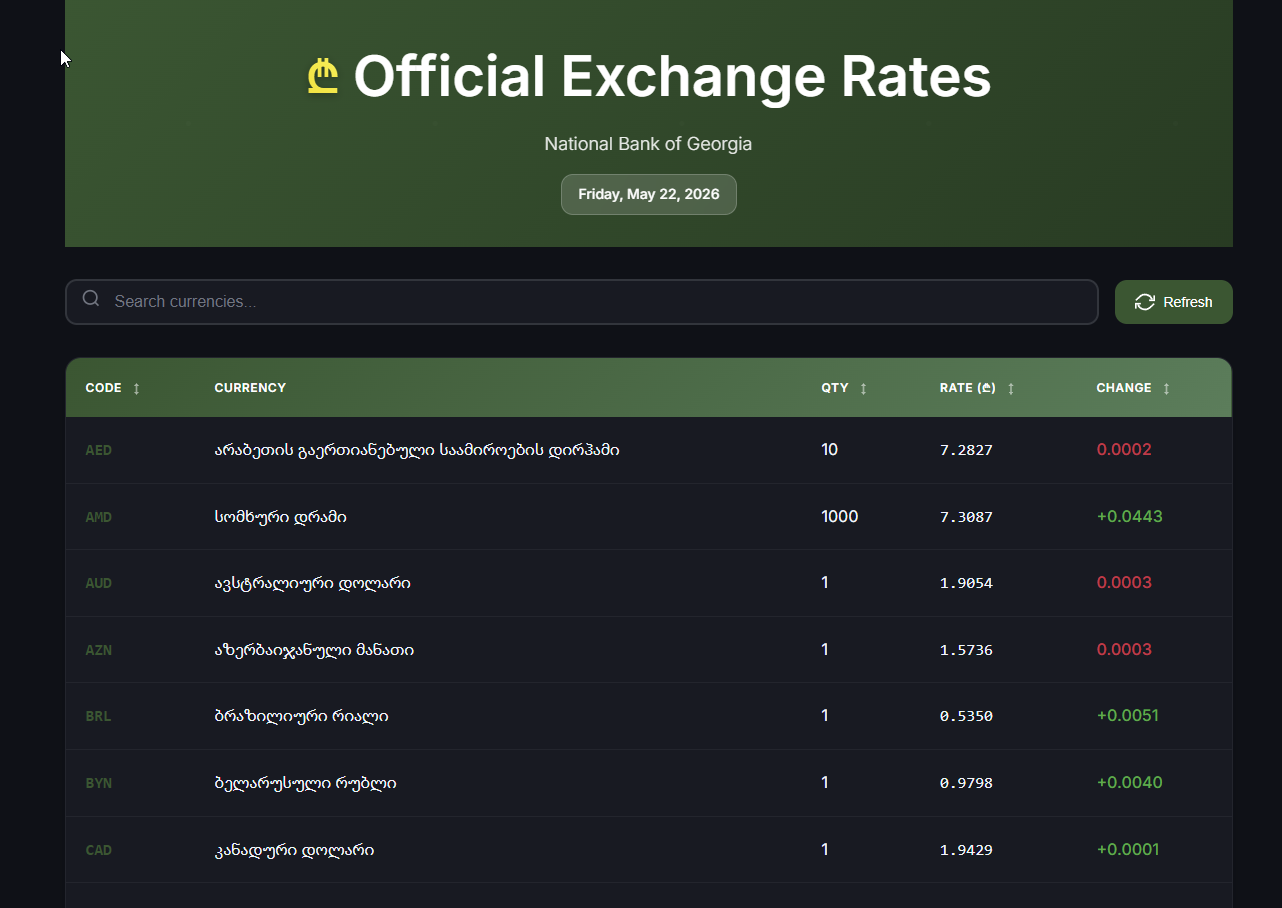Click the rate value 1.5736

pos(966,650)
